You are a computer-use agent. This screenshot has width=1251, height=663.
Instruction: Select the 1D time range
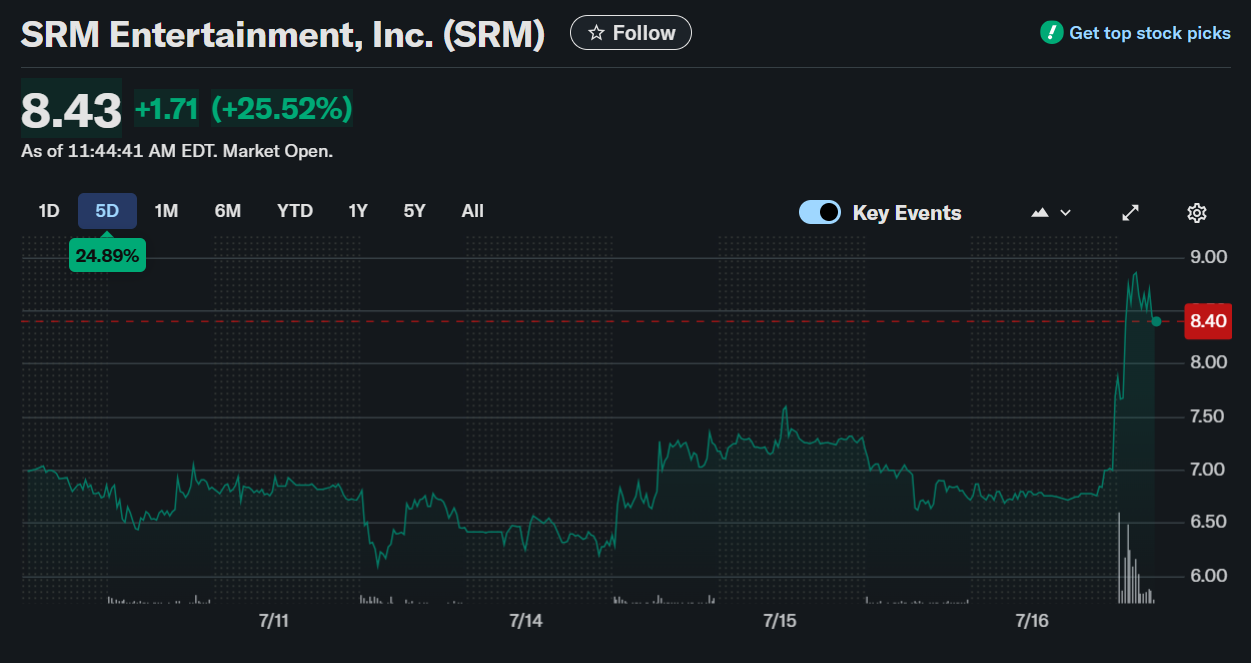[x=49, y=211]
